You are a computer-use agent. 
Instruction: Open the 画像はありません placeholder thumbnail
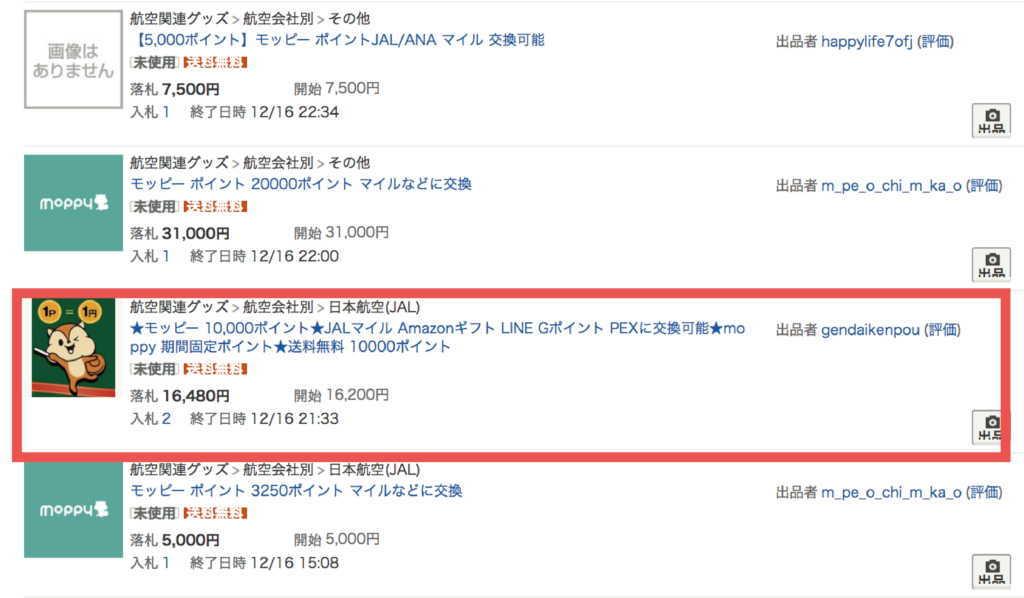(x=73, y=59)
